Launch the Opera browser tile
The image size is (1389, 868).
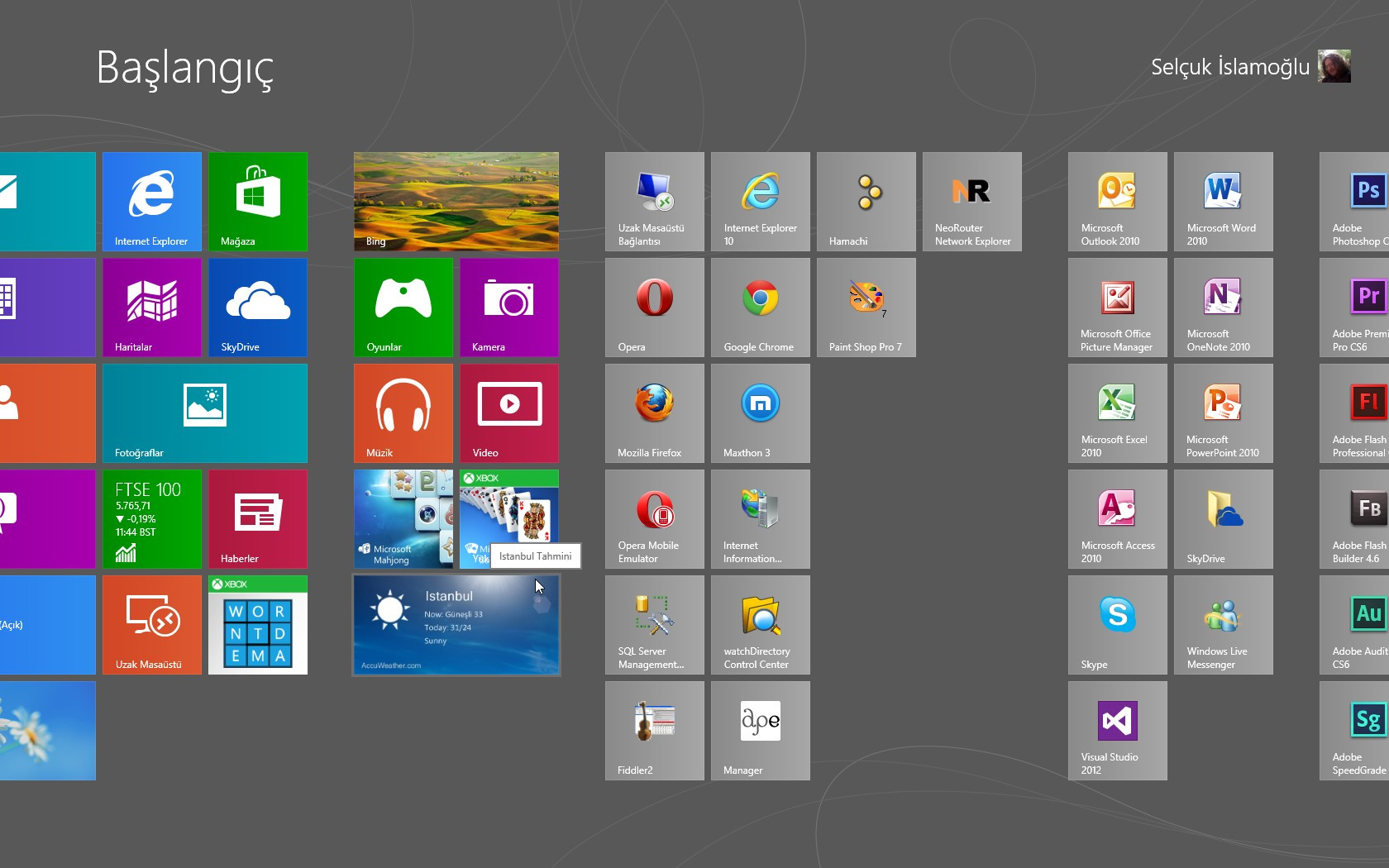[x=655, y=308]
